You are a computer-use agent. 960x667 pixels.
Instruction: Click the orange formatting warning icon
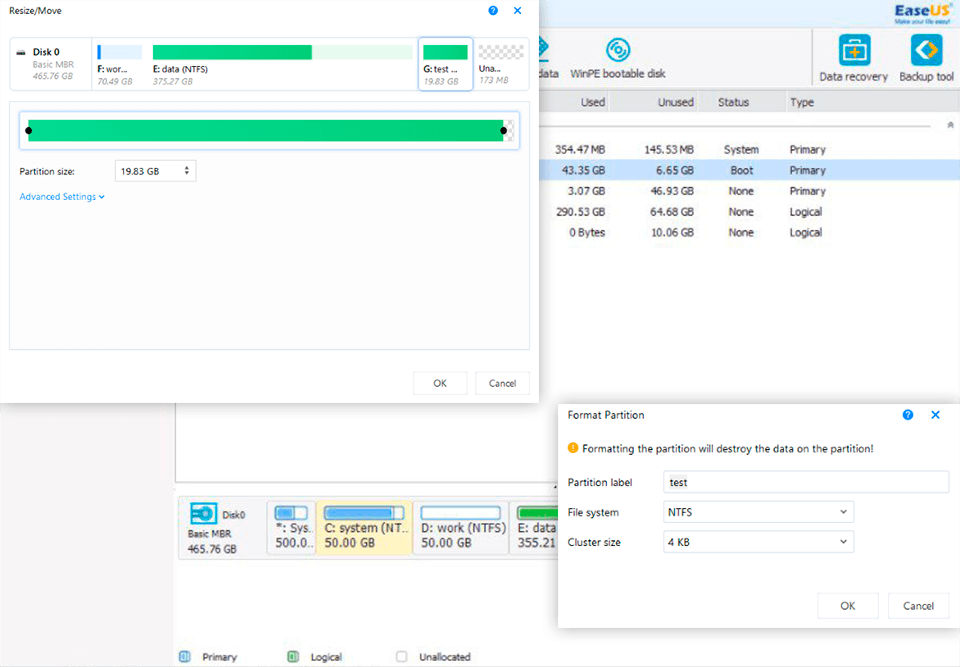[x=573, y=449]
